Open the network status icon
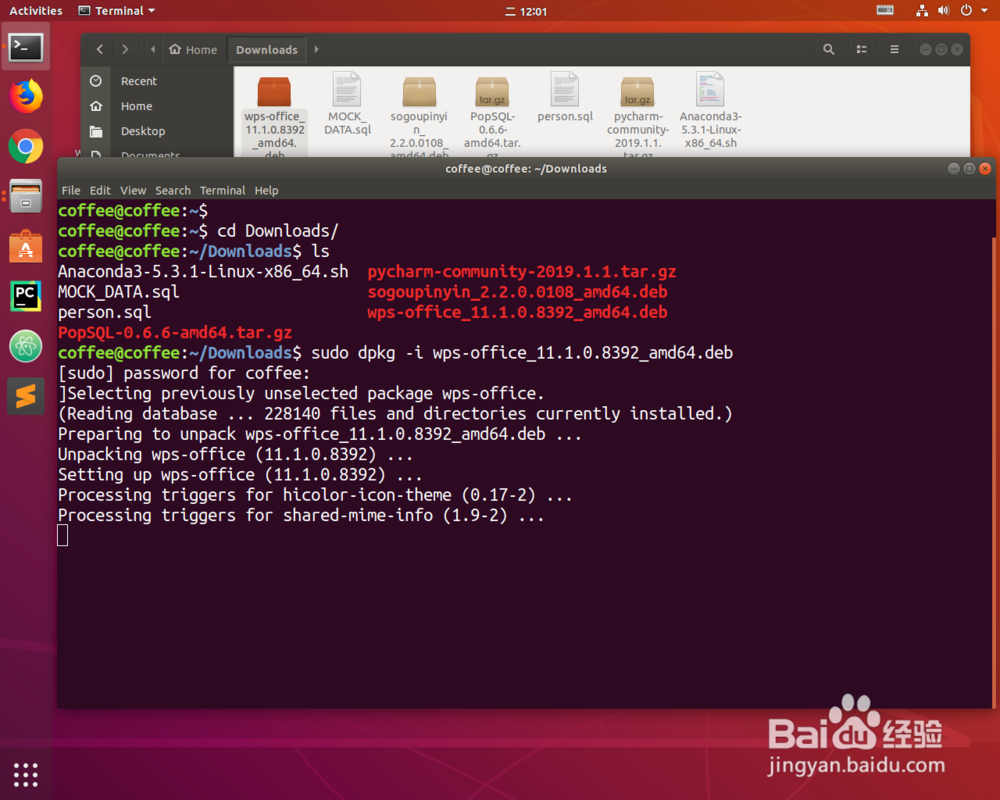The width and height of the screenshot is (1000, 800). tap(922, 10)
